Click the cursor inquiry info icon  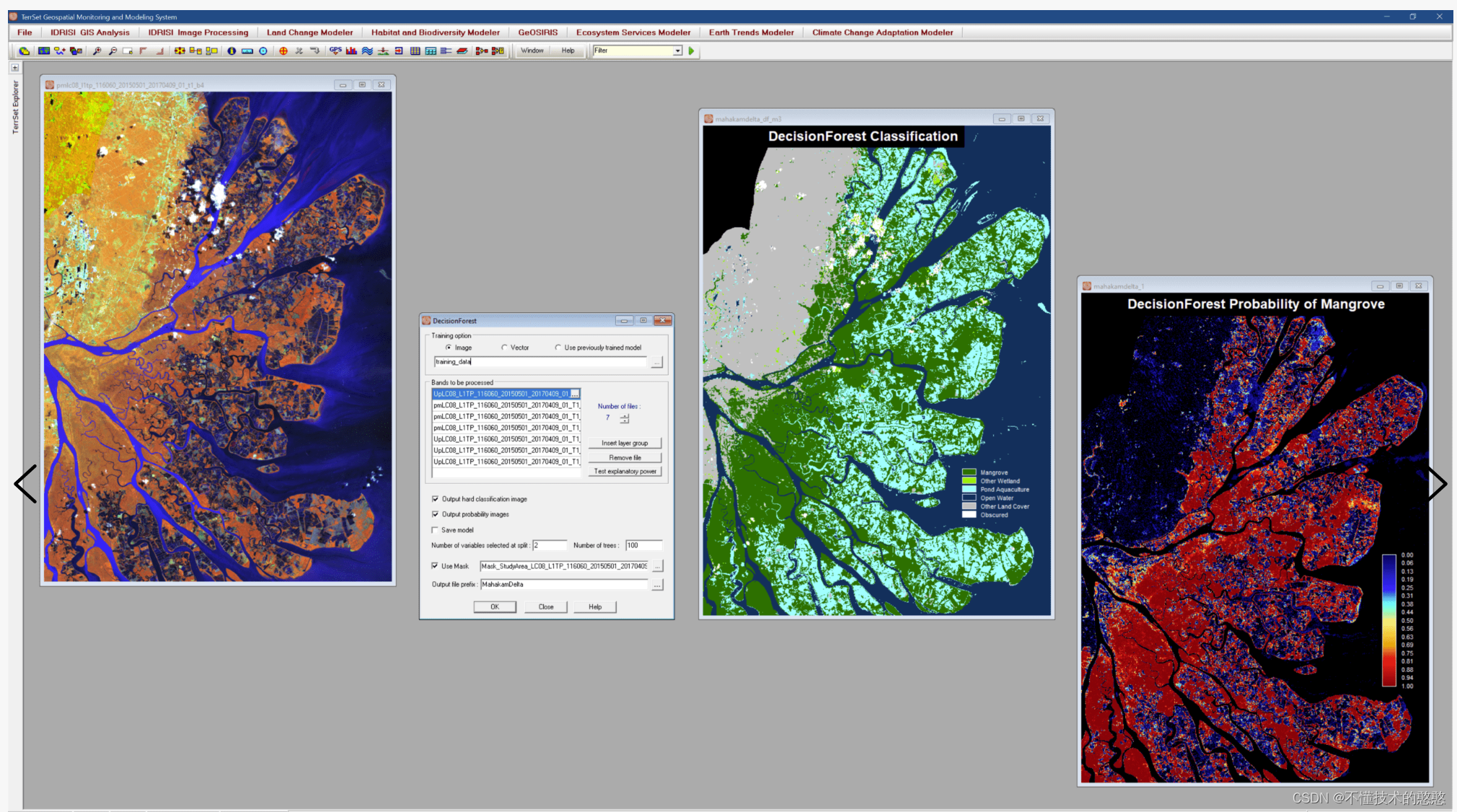232,51
